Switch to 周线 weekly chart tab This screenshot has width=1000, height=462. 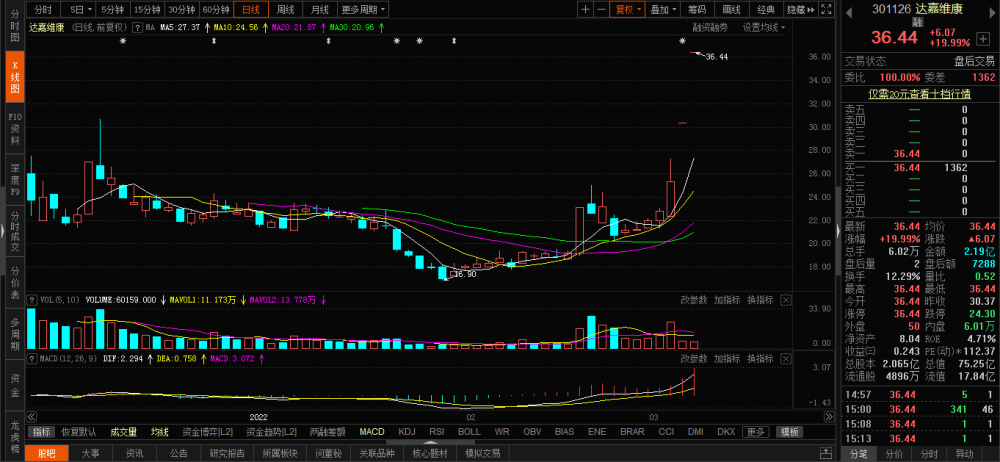285,10
